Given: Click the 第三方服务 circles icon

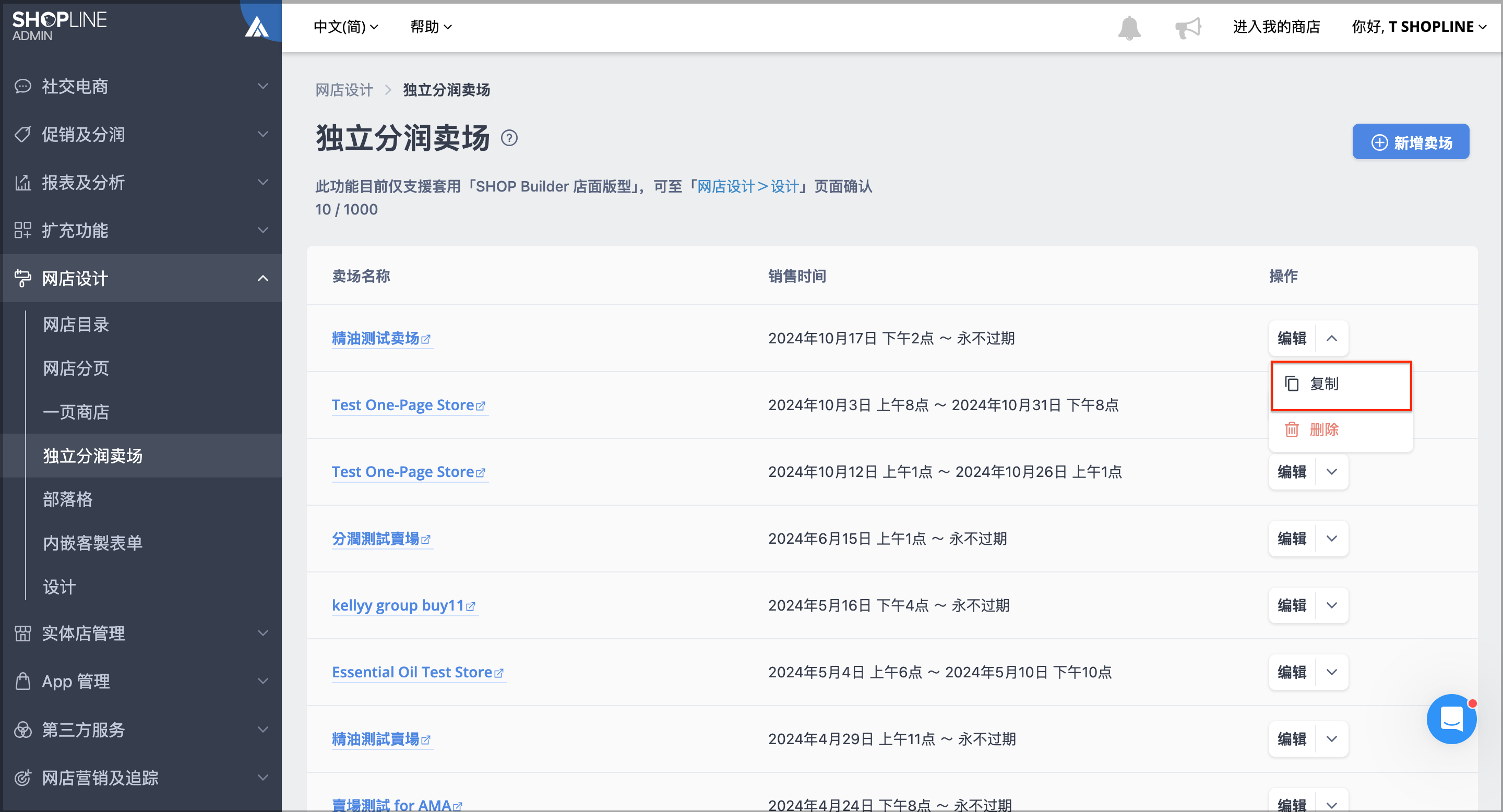Looking at the screenshot, I should (x=23, y=729).
